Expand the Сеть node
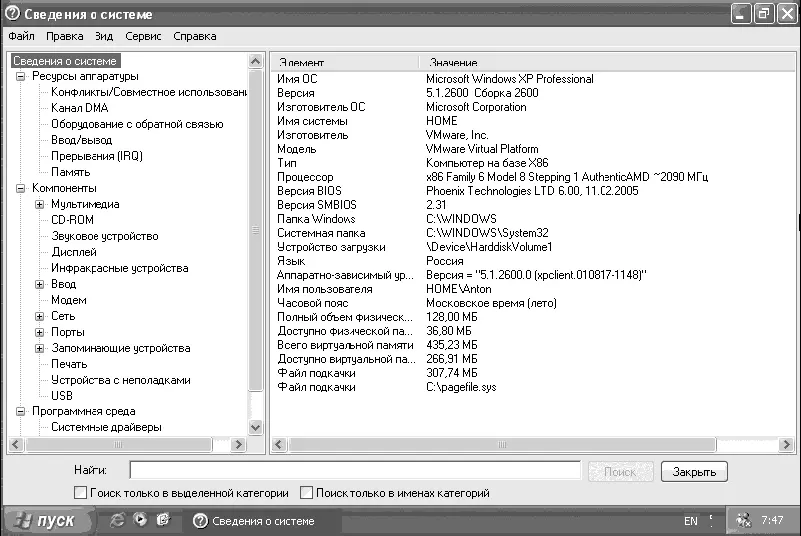This screenshot has width=801, height=536. tap(39, 316)
